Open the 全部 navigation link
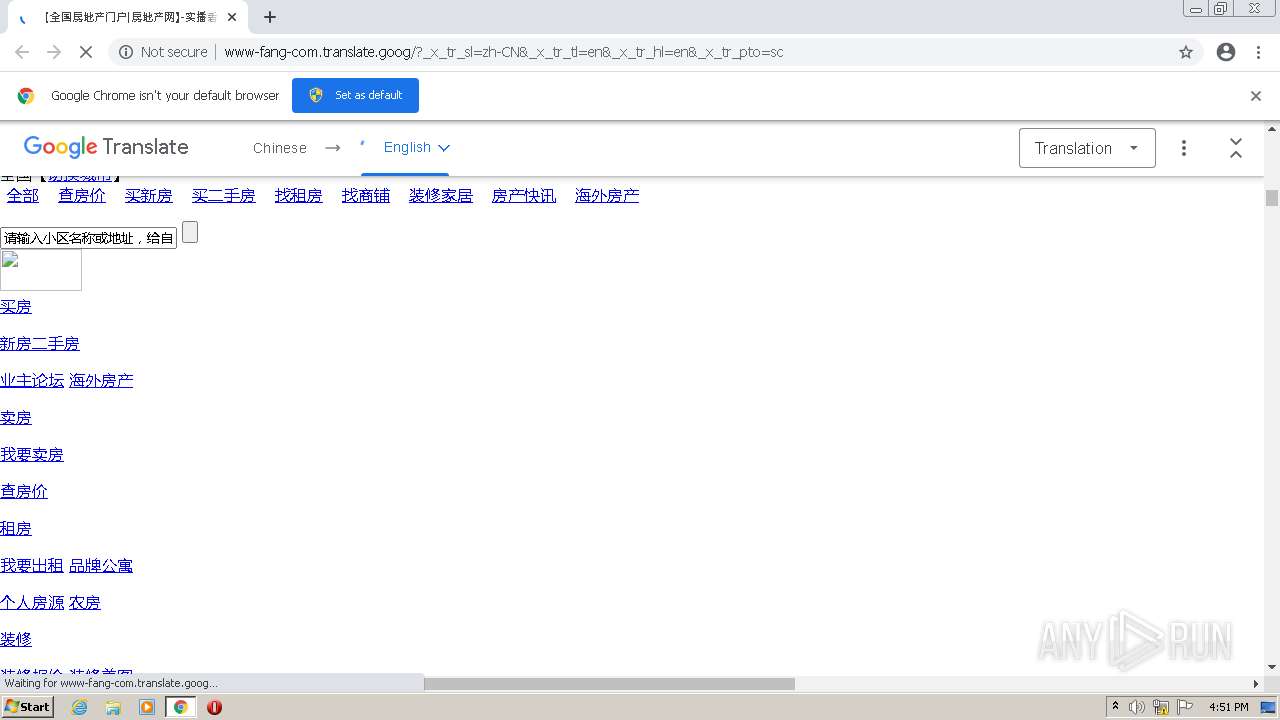The height and width of the screenshot is (720, 1280). pyautogui.click(x=23, y=196)
